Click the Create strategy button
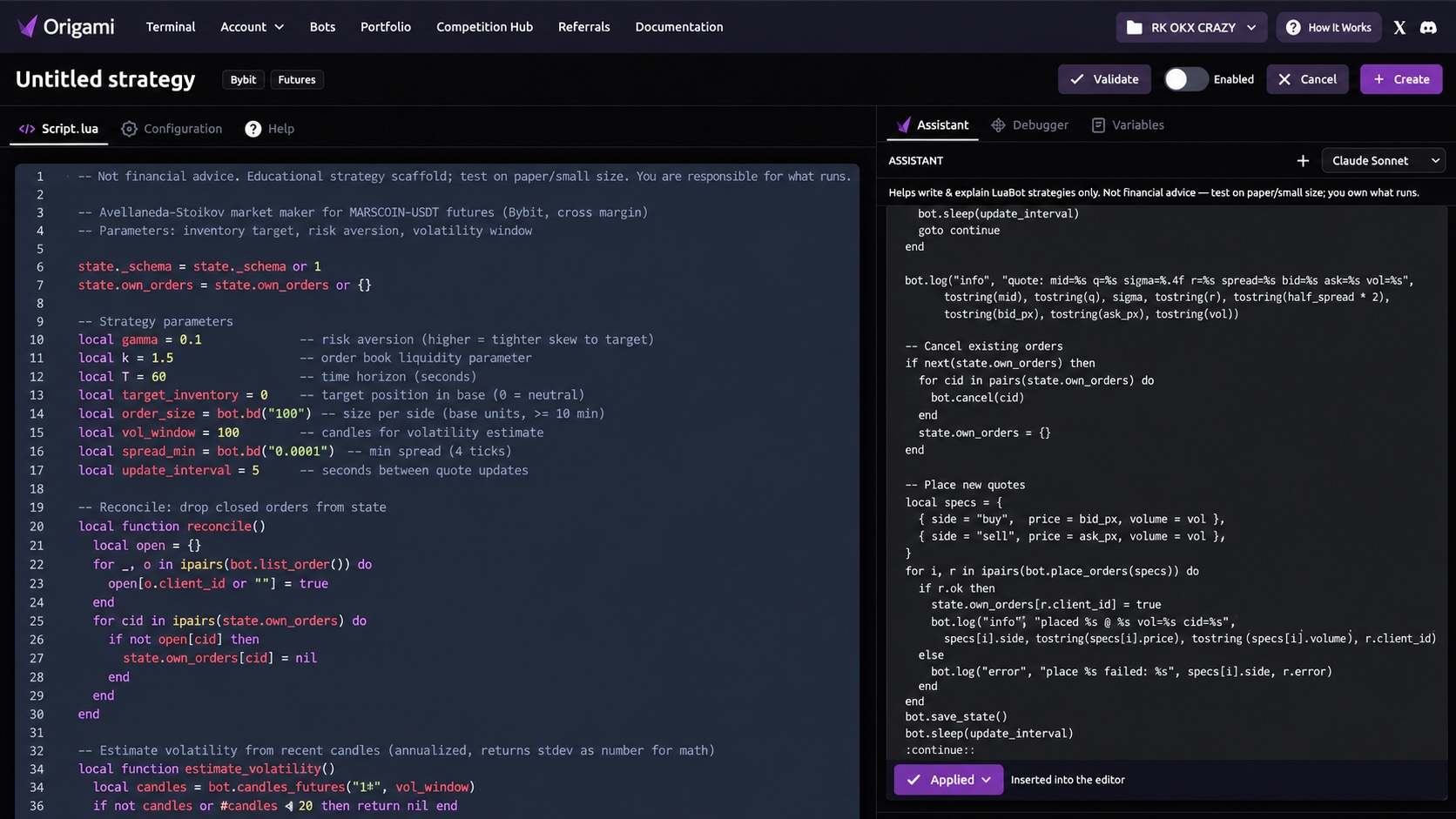 pos(1401,79)
